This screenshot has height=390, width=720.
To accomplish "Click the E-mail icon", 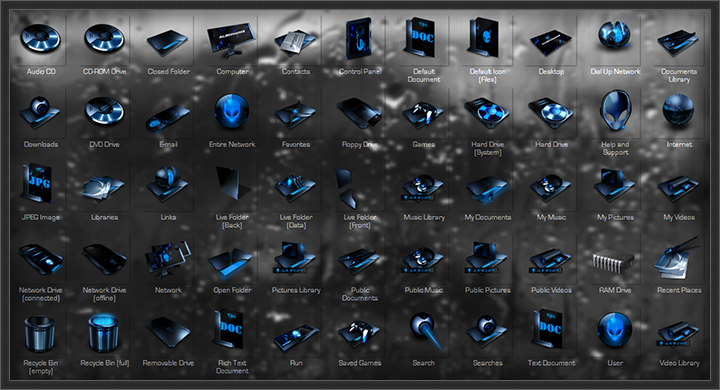I will [168, 118].
